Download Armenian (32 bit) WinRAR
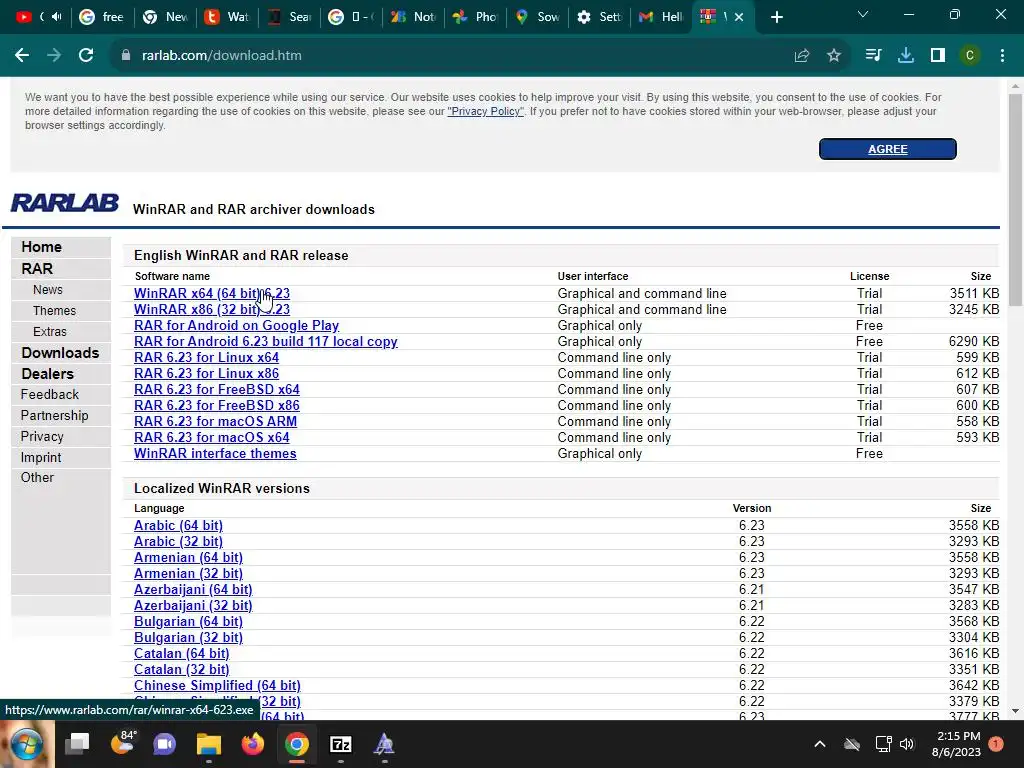The height and width of the screenshot is (768, 1024). (188, 573)
